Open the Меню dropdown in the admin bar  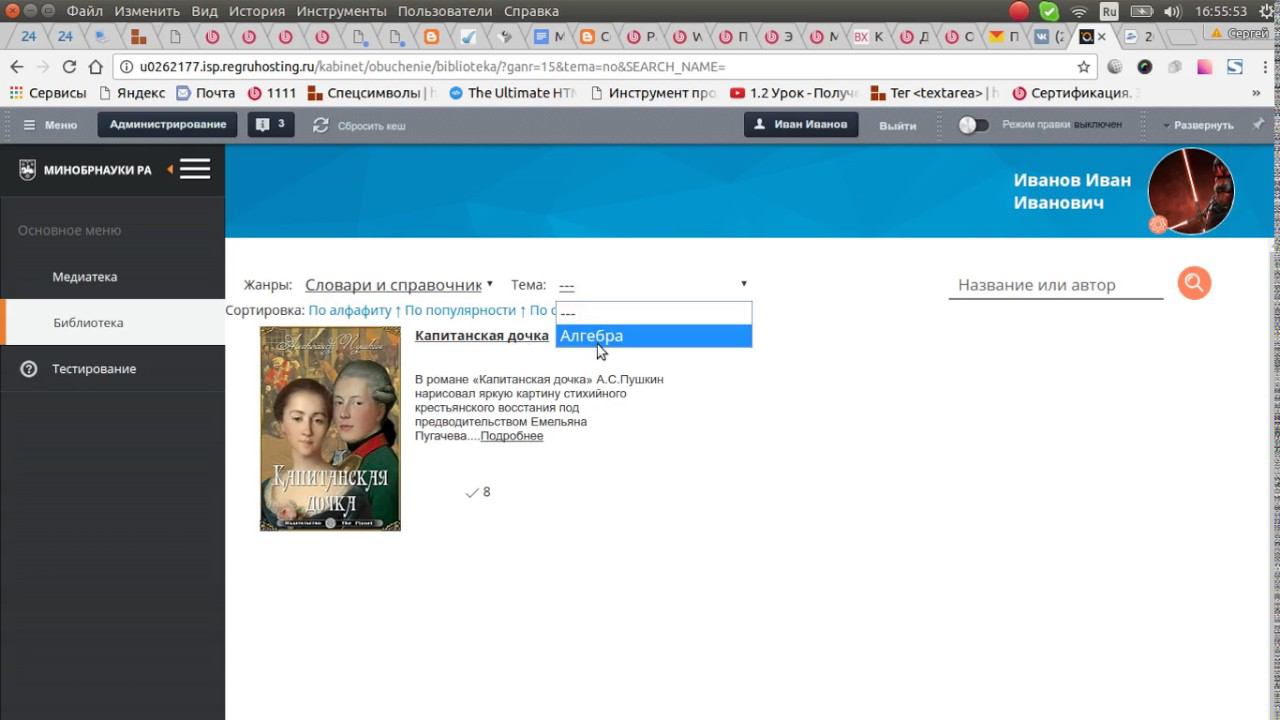tap(50, 125)
